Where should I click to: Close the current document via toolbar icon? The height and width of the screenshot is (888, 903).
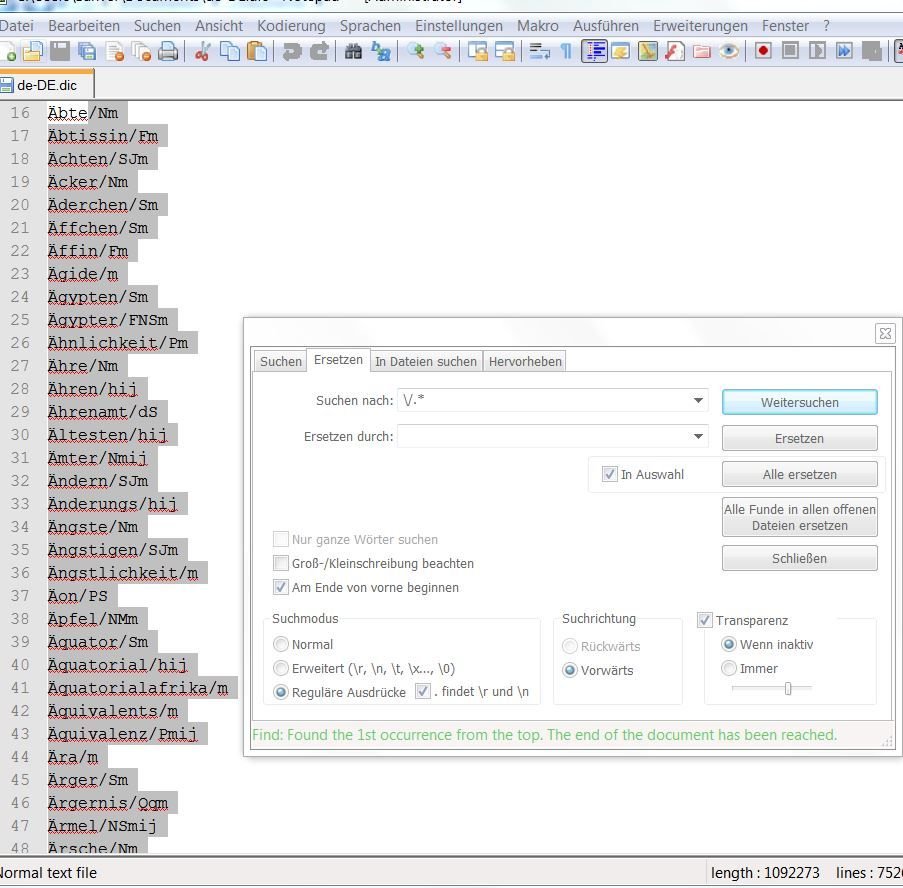pyautogui.click(x=115, y=52)
